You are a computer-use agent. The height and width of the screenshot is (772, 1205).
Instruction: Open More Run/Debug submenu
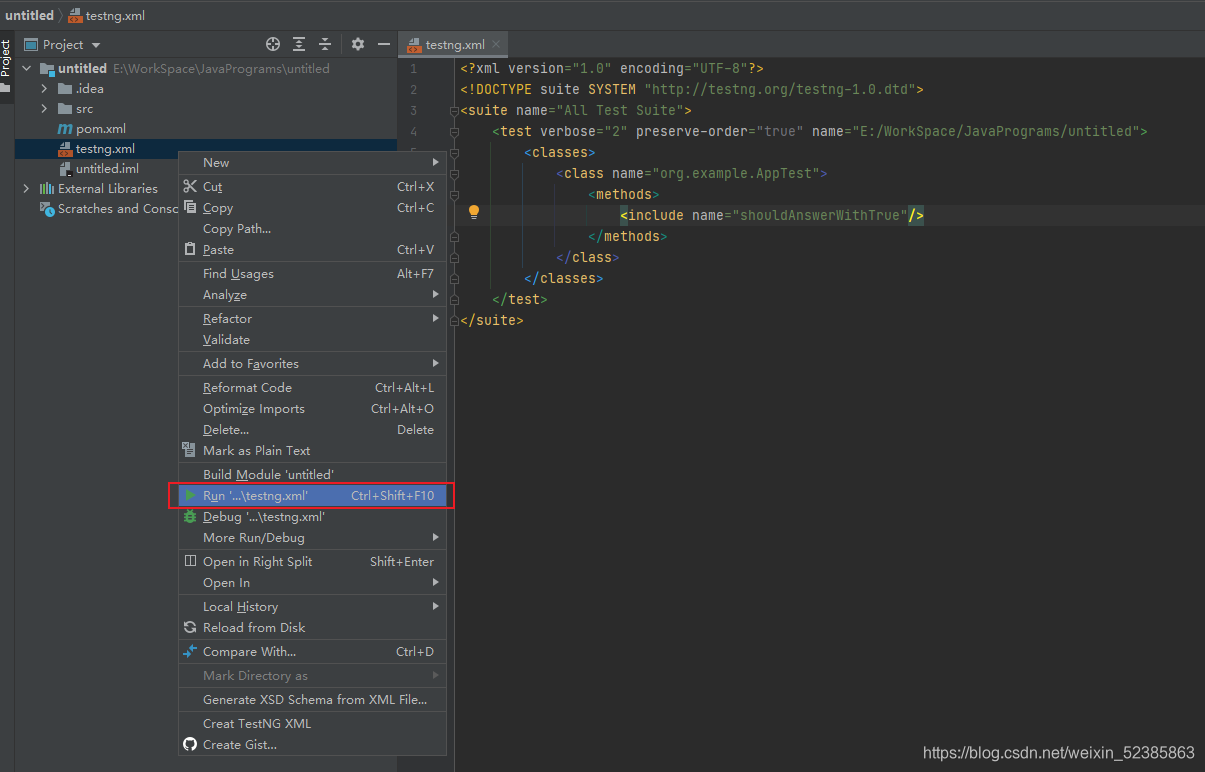click(x=311, y=537)
